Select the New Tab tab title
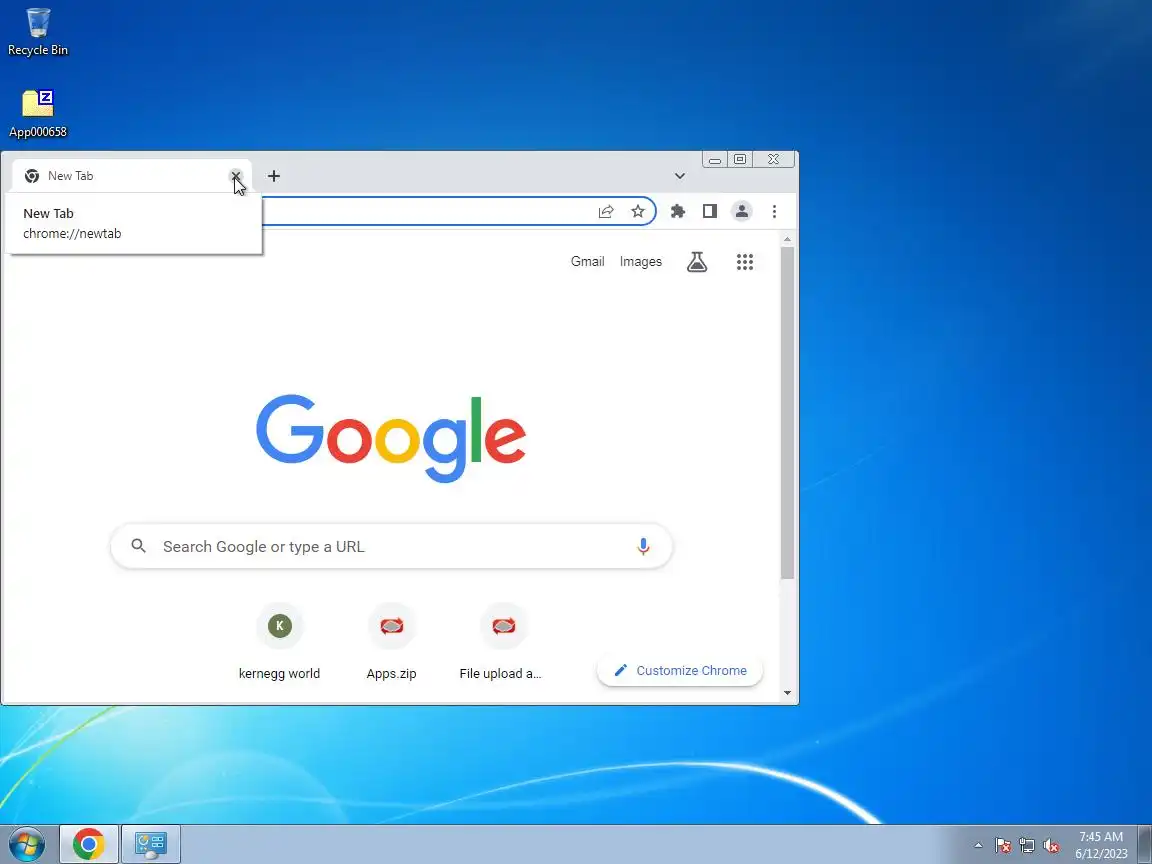The width and height of the screenshot is (1152, 864). (x=71, y=176)
